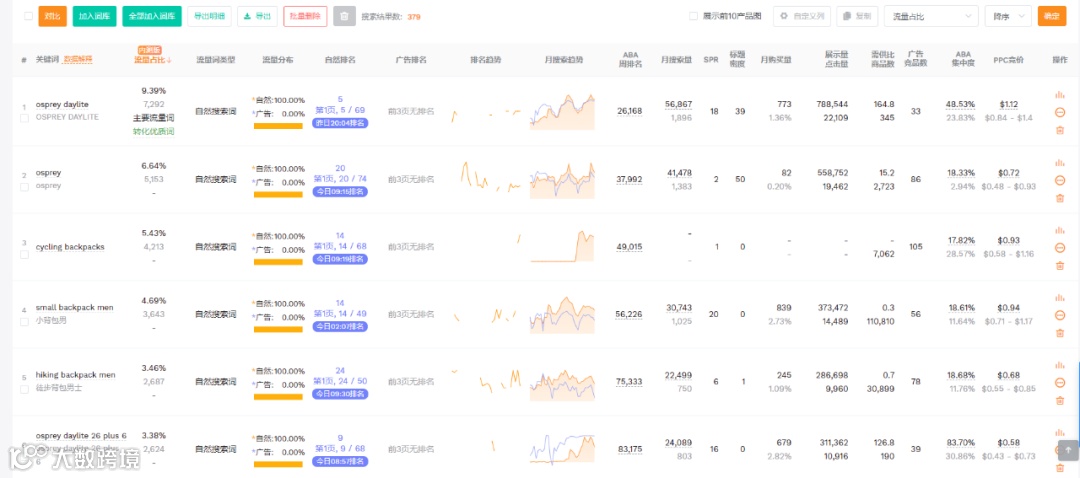
Task: Click minus-circle icon in the osprey row
Action: 1059,180
